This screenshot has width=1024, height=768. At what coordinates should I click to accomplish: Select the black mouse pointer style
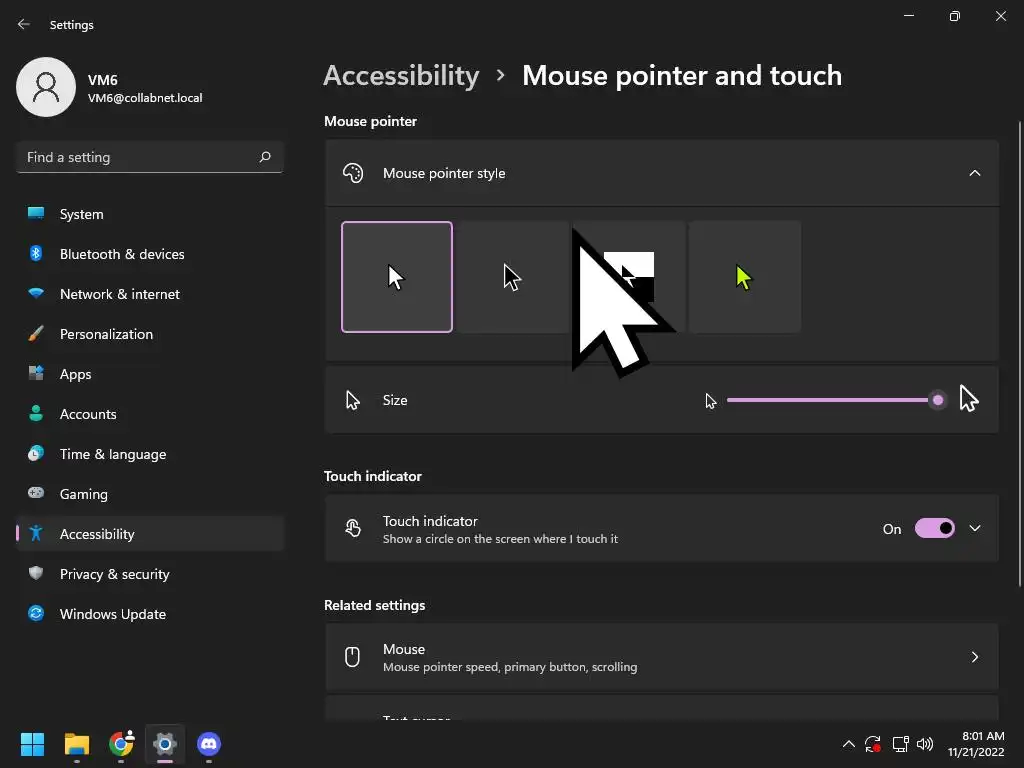[513, 277]
